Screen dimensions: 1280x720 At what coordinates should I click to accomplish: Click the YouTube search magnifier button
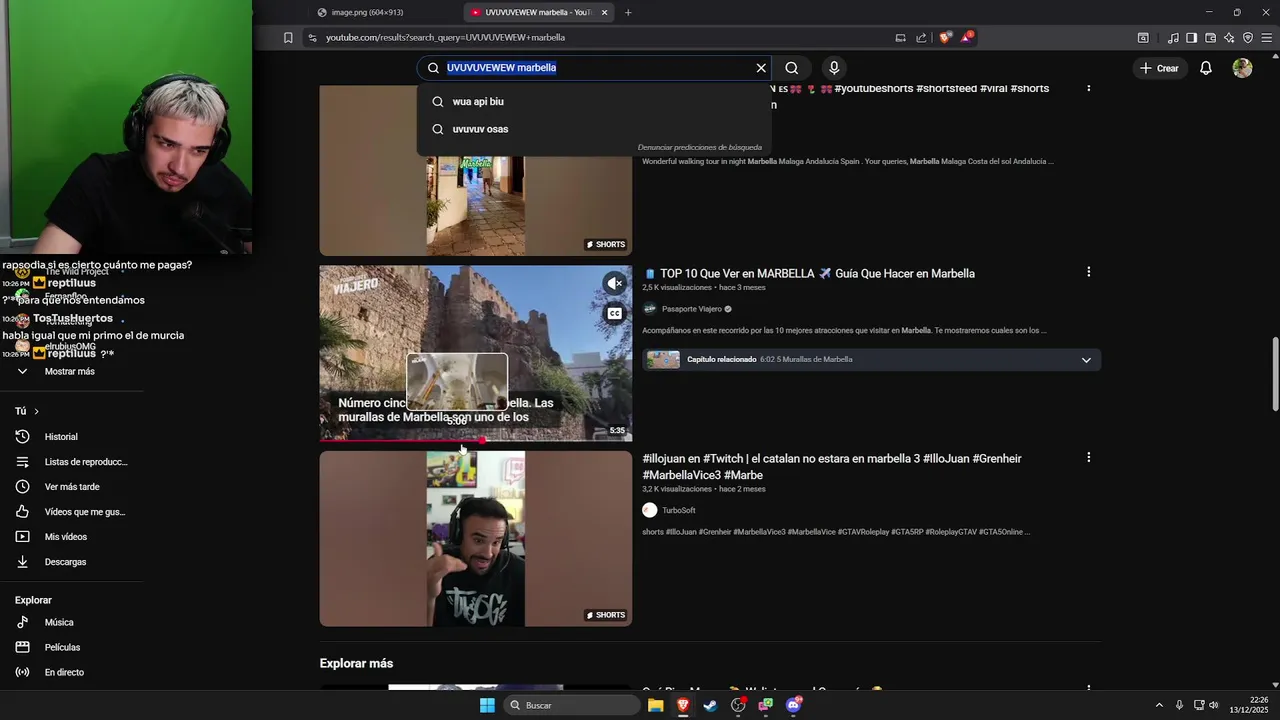791,68
